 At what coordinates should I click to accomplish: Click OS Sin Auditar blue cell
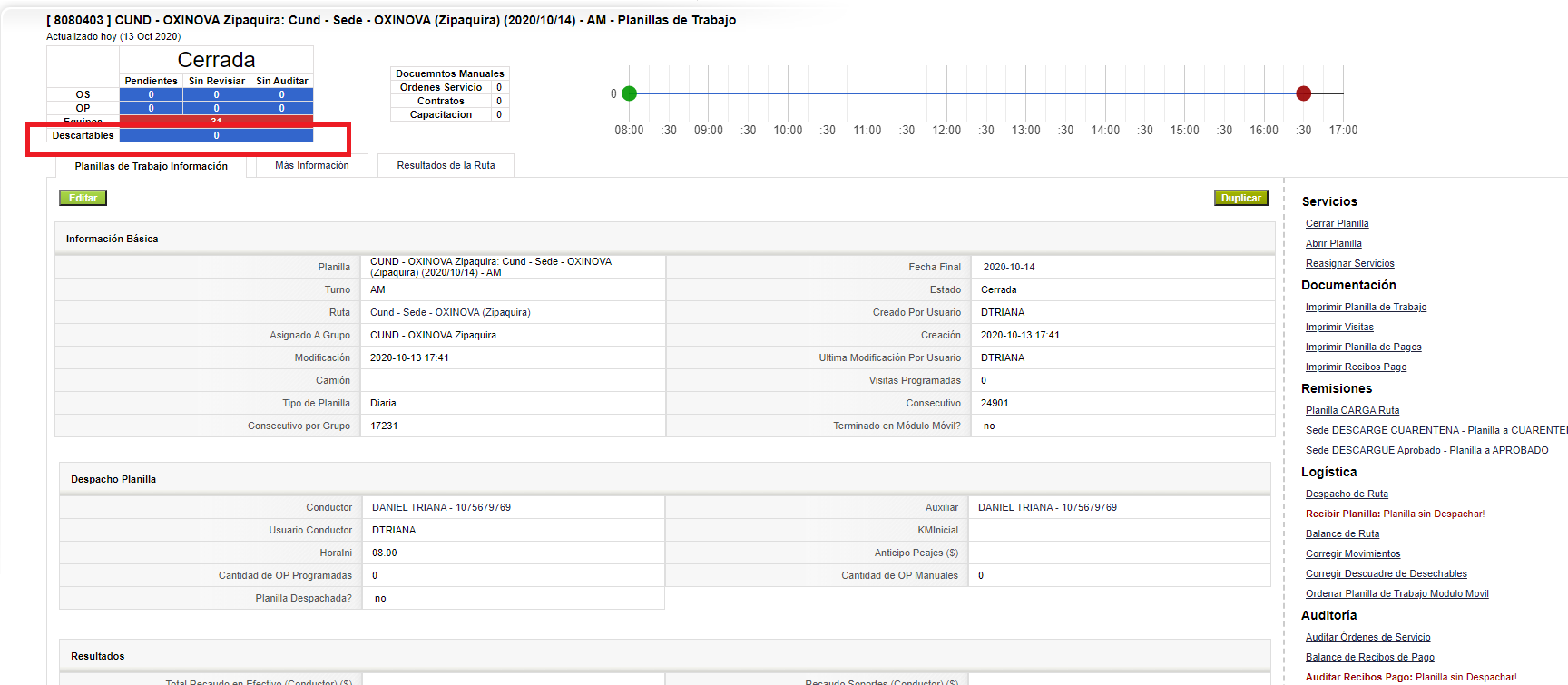[281, 94]
